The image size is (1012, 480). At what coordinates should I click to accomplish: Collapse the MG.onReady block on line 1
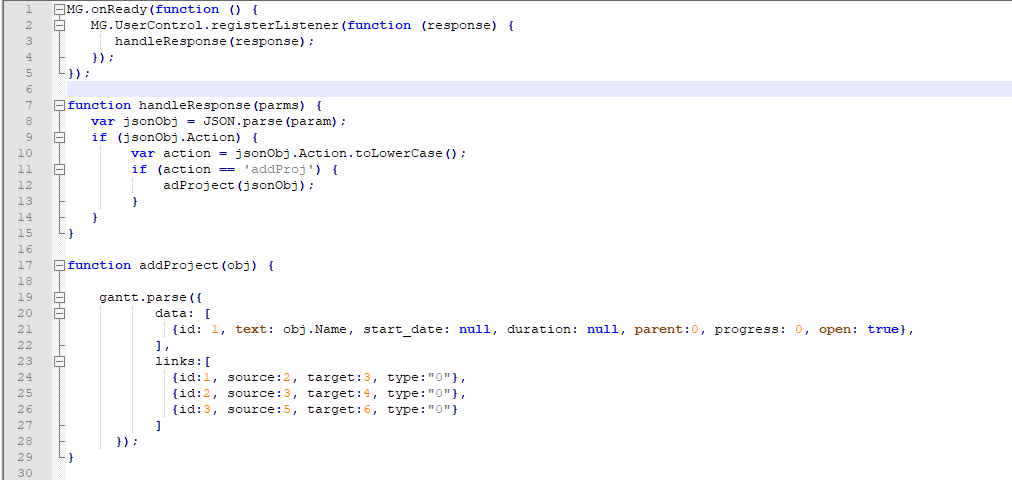(59, 10)
